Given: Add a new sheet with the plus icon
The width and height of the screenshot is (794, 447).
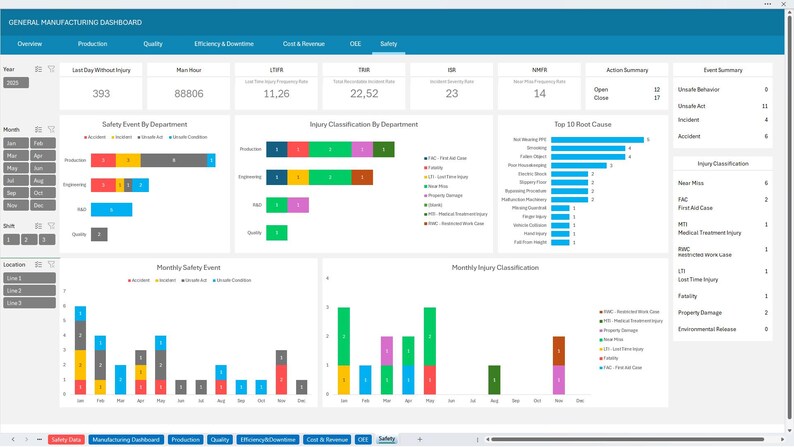Looking at the screenshot, I should 419,439.
